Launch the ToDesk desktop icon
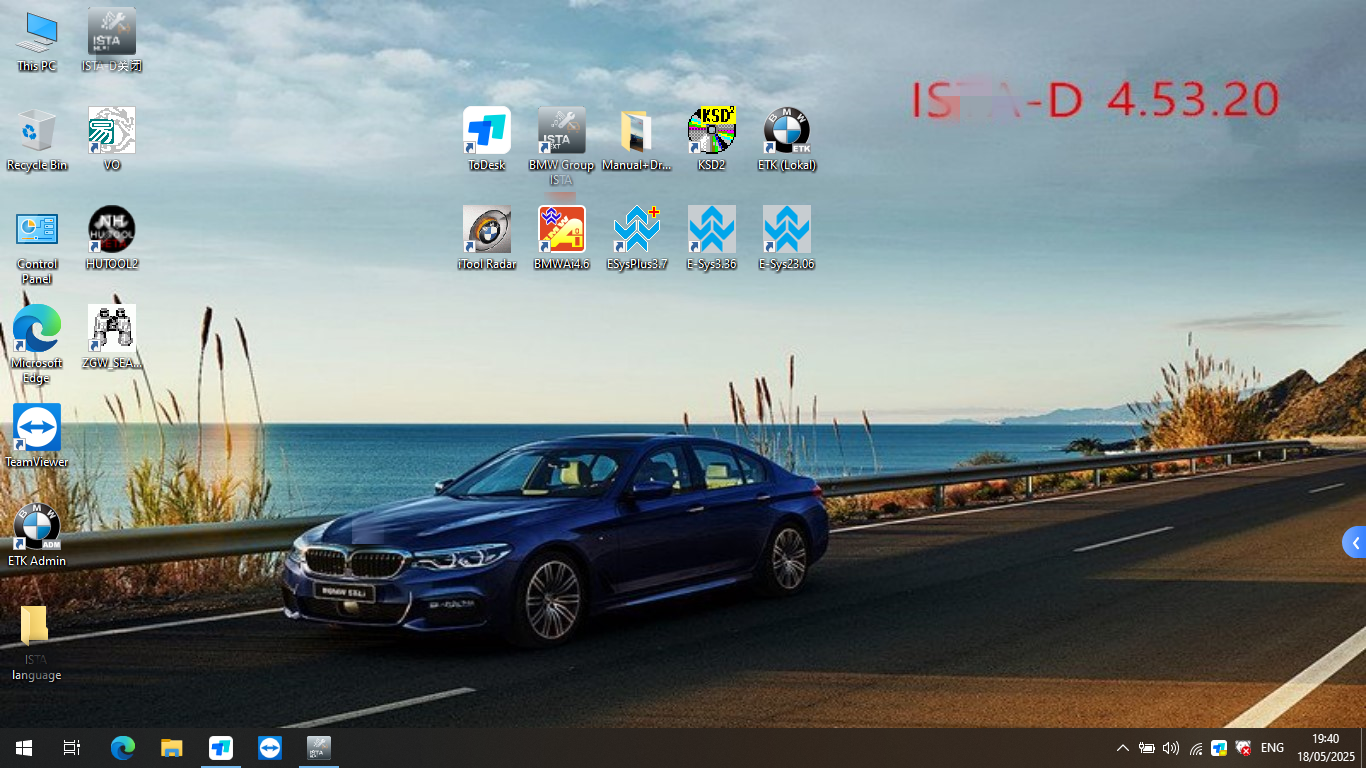Screen dimensions: 1366x768 pos(487,131)
